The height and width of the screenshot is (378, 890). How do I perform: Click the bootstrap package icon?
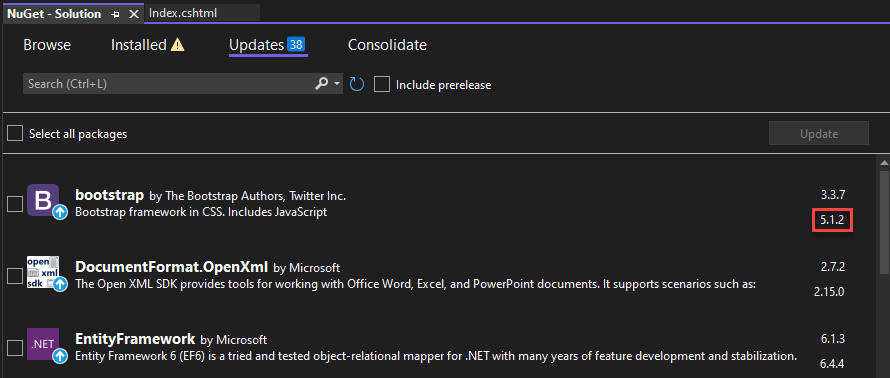pos(43,200)
